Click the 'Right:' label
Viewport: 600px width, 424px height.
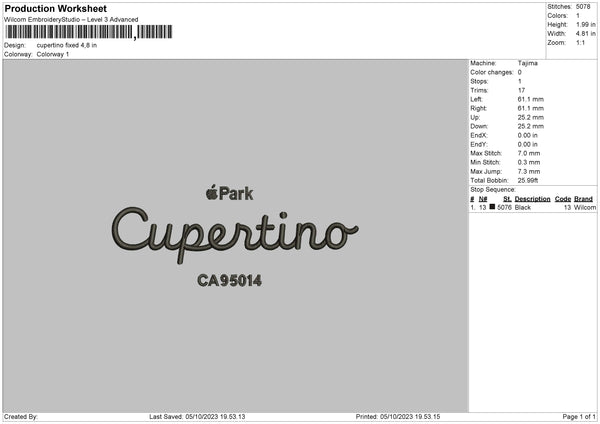[478, 108]
